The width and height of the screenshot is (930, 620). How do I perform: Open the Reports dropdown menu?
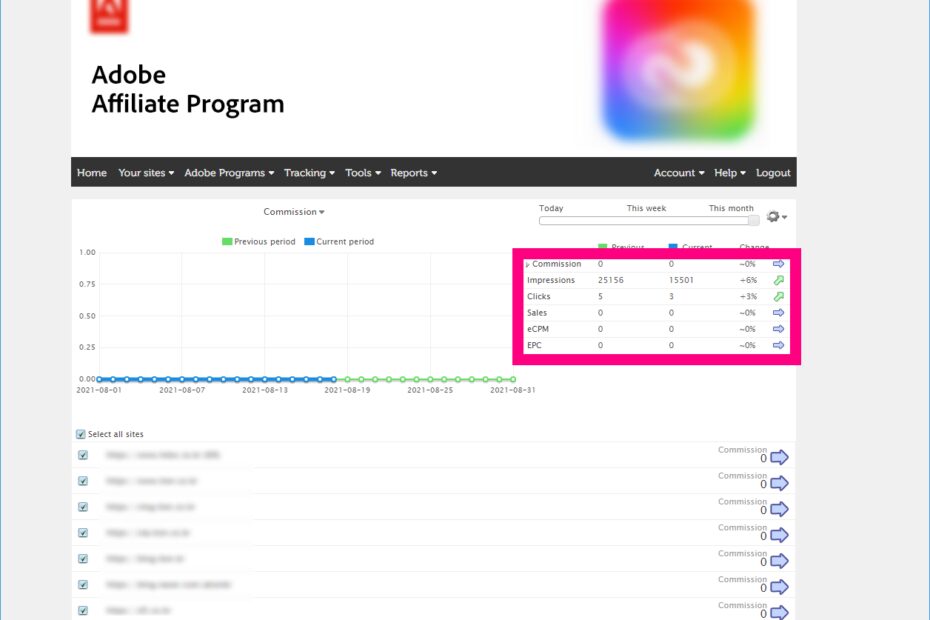tap(413, 173)
